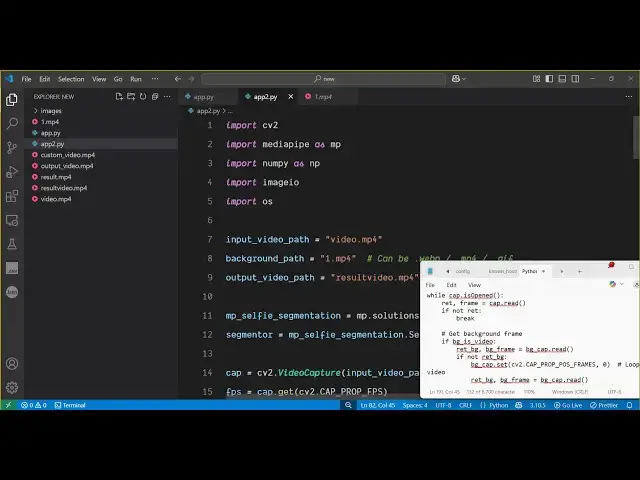This screenshot has height=480, width=640.
Task: Open Notepad Copilot dropdown chevron
Action: click(621, 284)
